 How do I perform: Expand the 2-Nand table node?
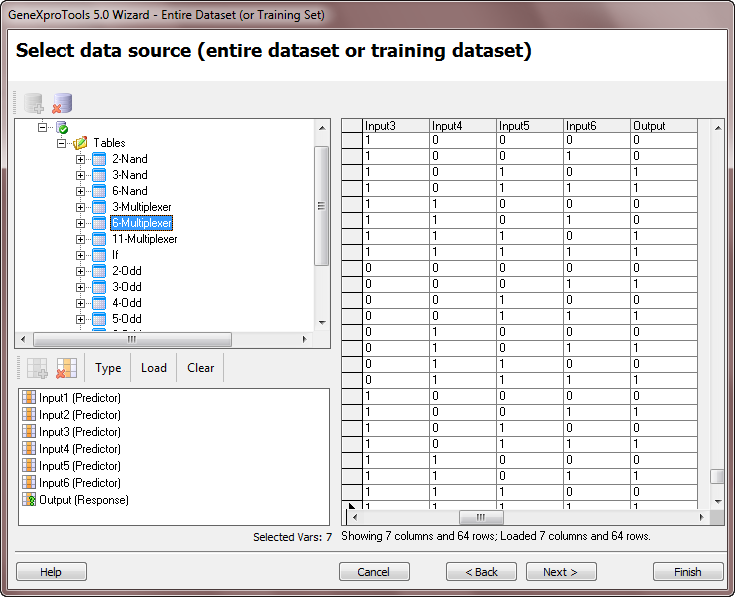pyautogui.click(x=80, y=159)
